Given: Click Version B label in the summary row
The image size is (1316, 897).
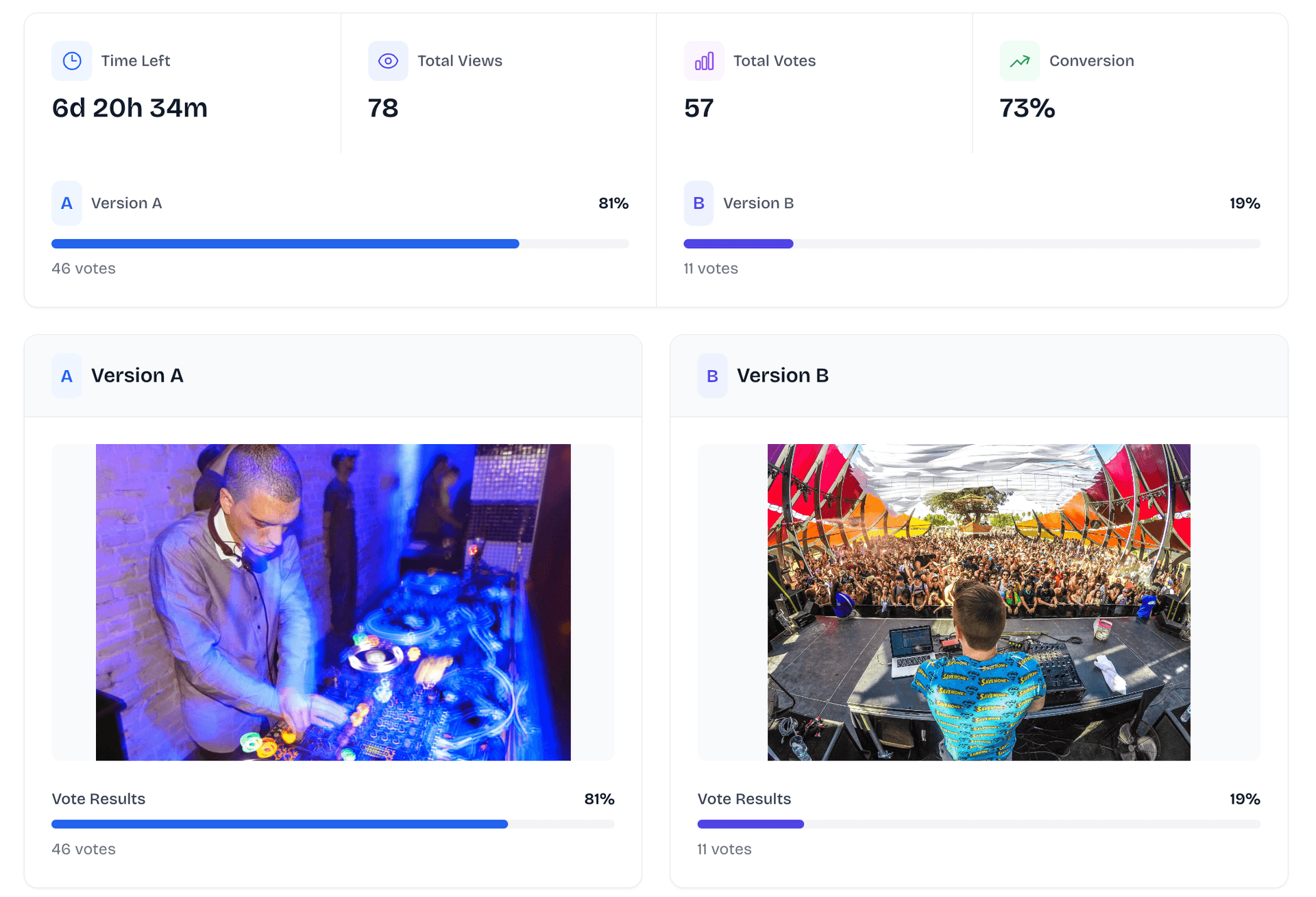Looking at the screenshot, I should click(759, 204).
